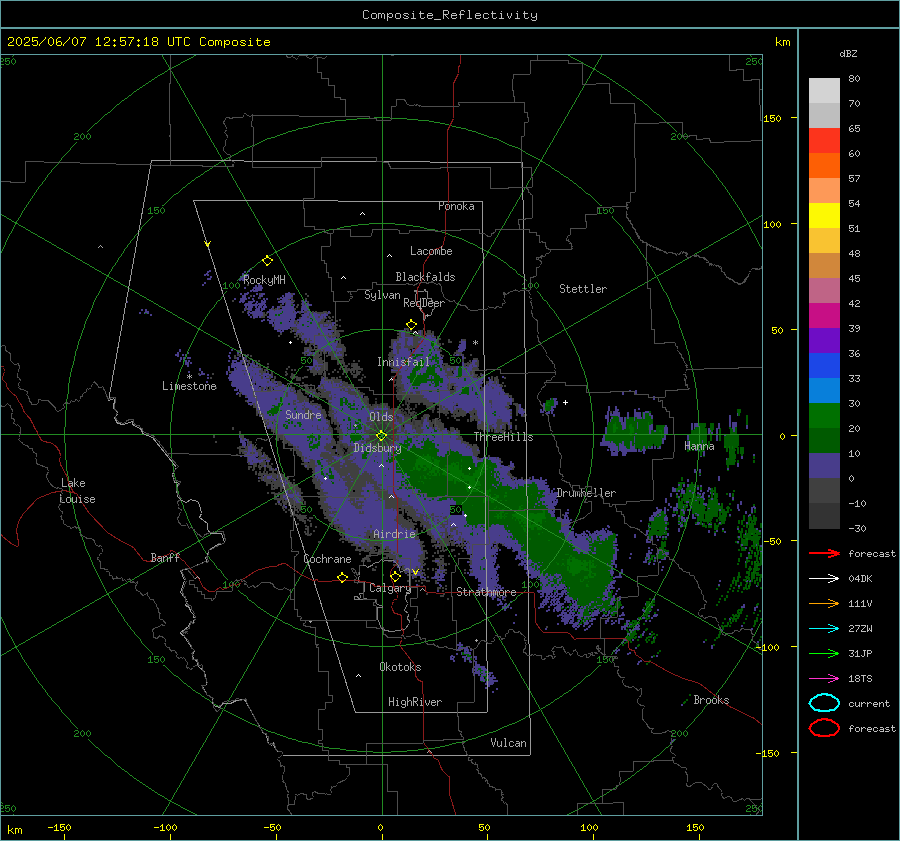Click the cyan 27ZW arrow legend icon
Screen dimensions: 900x841
824,629
